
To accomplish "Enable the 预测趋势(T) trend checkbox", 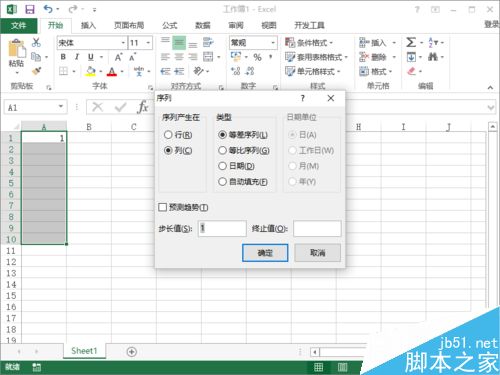I will click(x=163, y=207).
